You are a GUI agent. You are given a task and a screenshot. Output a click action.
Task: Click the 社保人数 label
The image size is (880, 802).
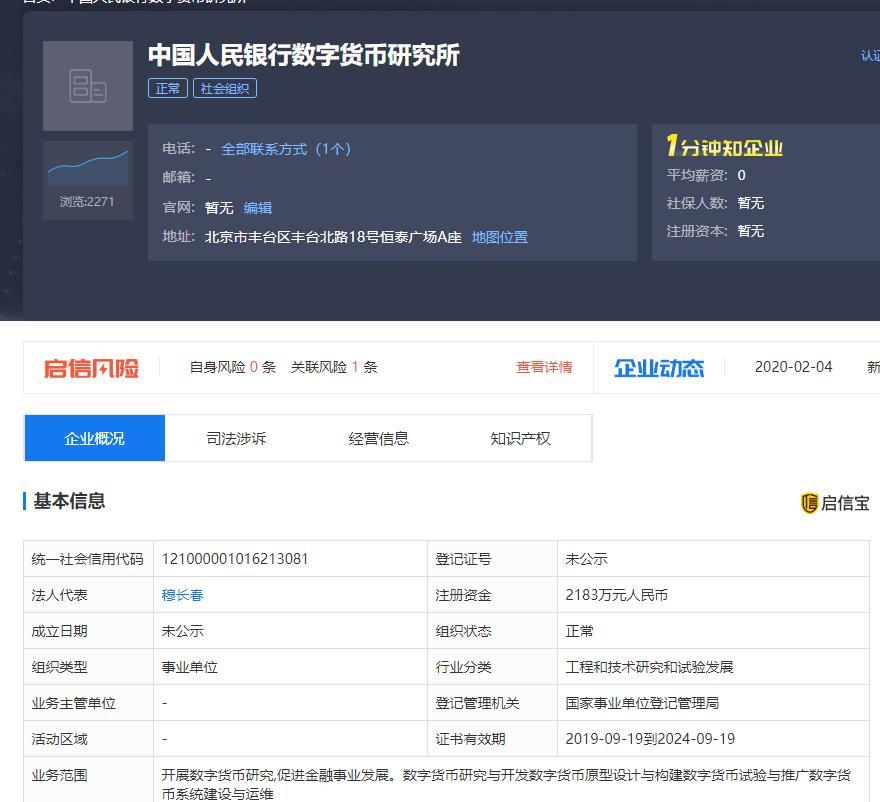click(x=697, y=203)
